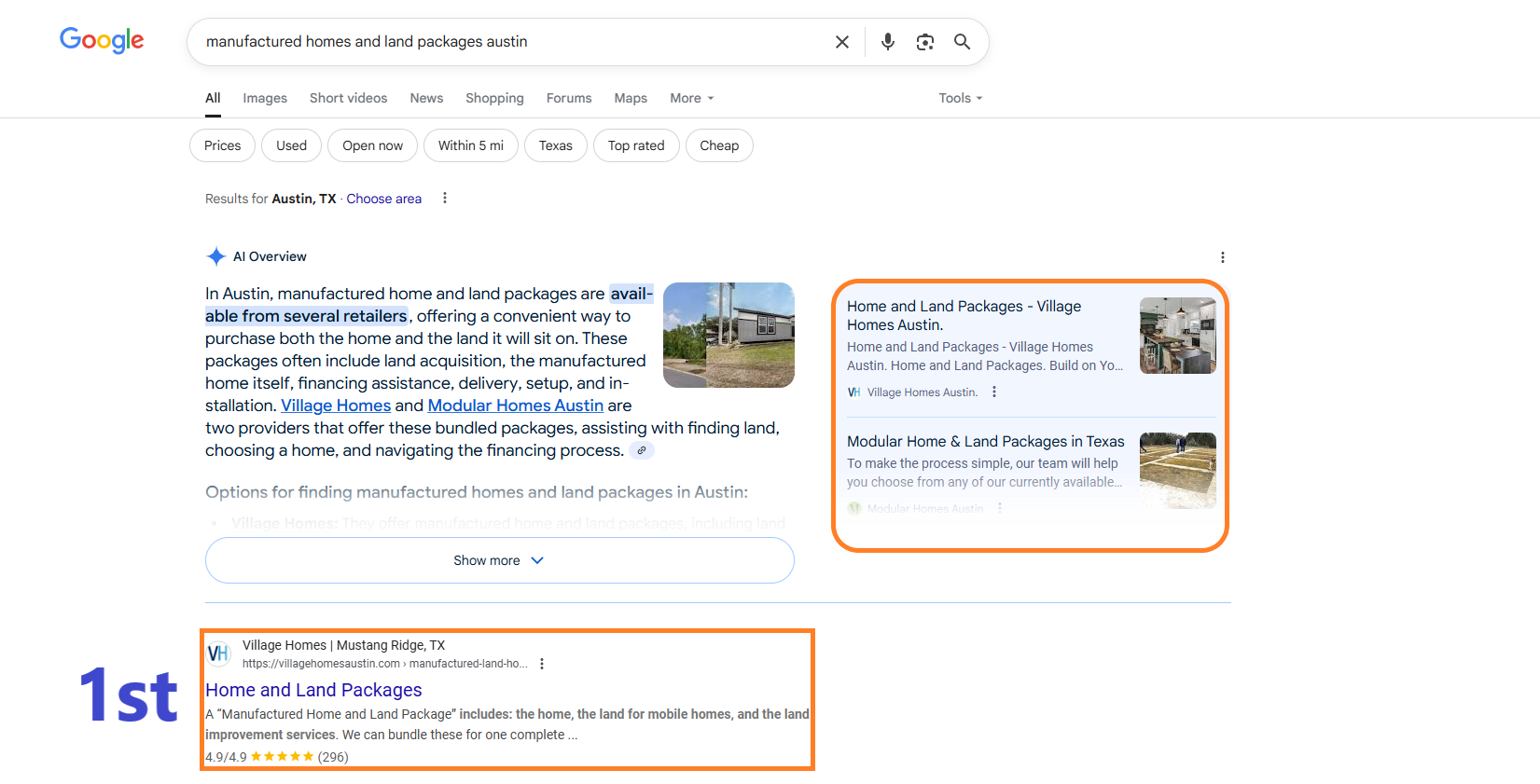Click the Google logo
The width and height of the screenshot is (1540, 784).
(x=102, y=40)
